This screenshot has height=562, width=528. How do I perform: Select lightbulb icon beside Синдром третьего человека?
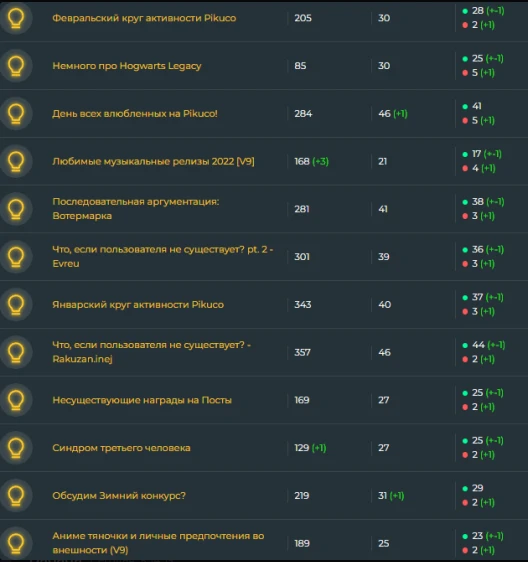tap(16, 447)
